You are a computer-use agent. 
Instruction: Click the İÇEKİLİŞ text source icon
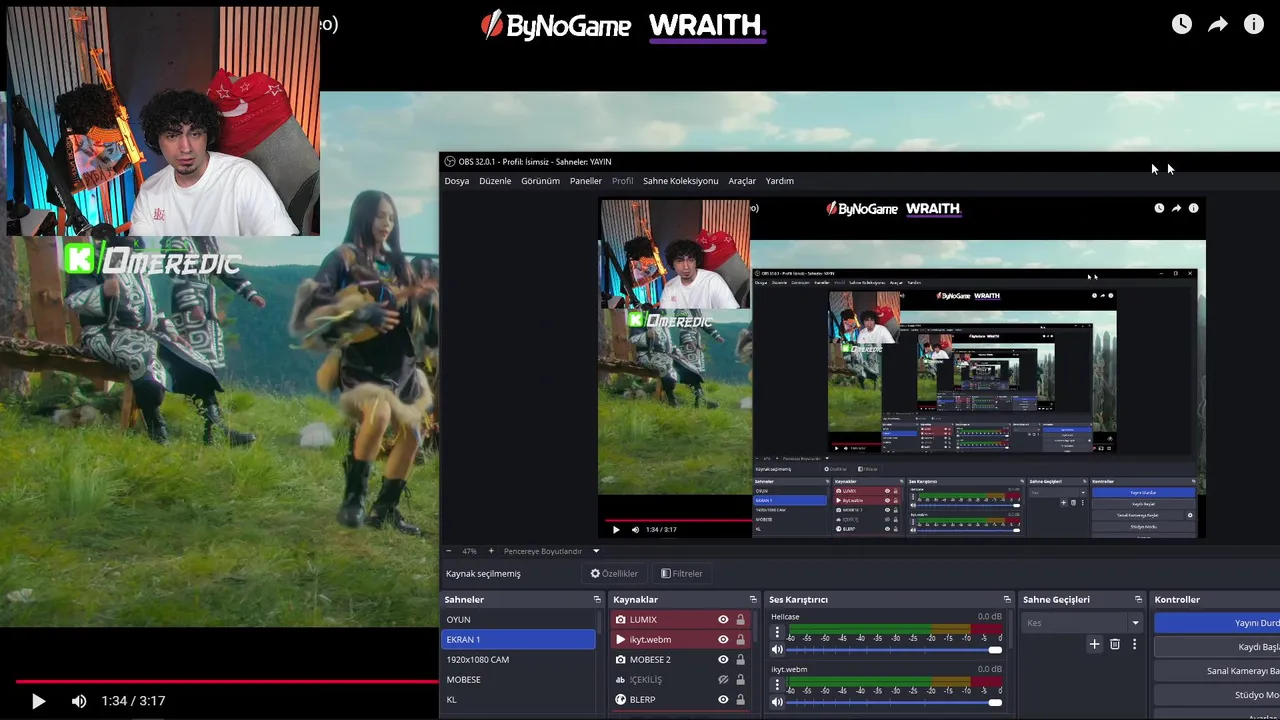coord(620,680)
